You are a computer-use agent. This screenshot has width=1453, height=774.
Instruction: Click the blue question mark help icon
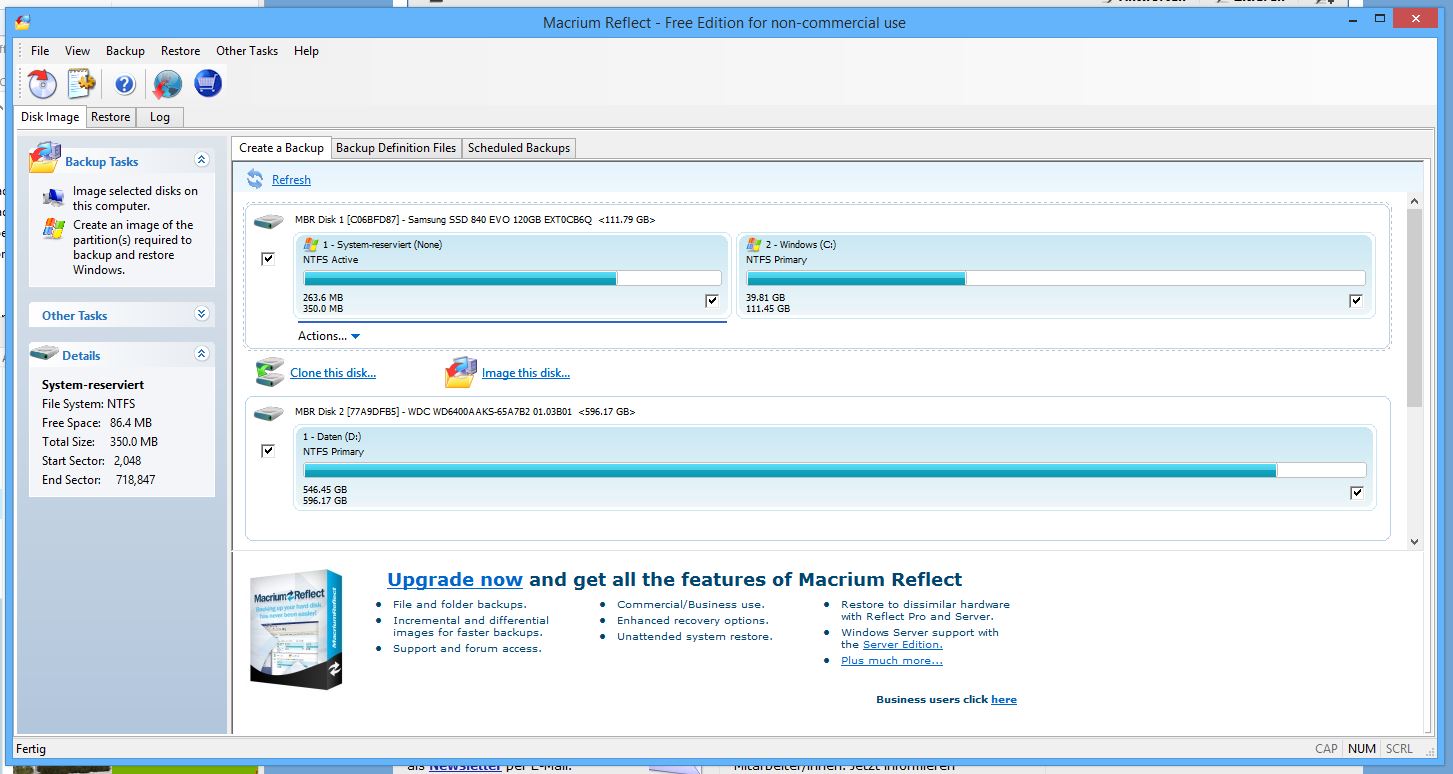124,85
